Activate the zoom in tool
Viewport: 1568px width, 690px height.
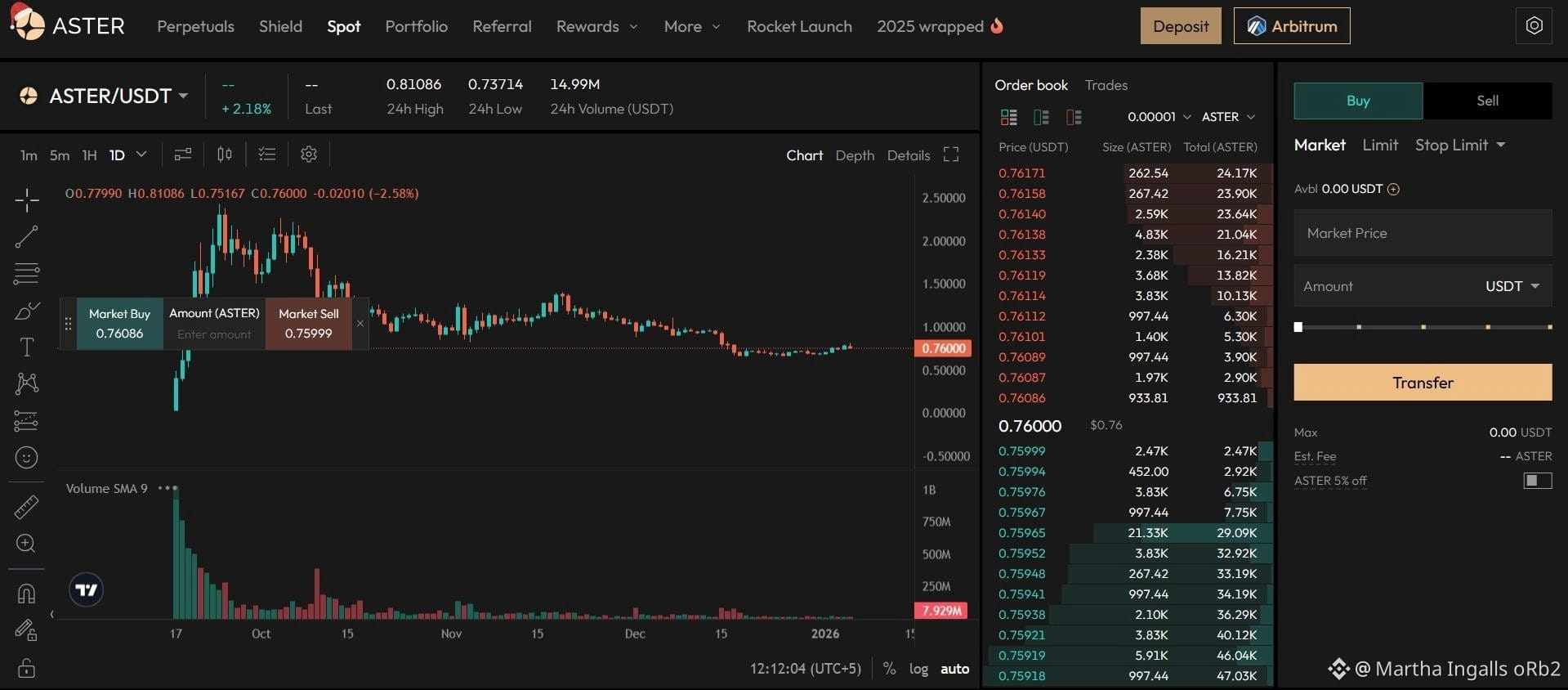coord(26,543)
